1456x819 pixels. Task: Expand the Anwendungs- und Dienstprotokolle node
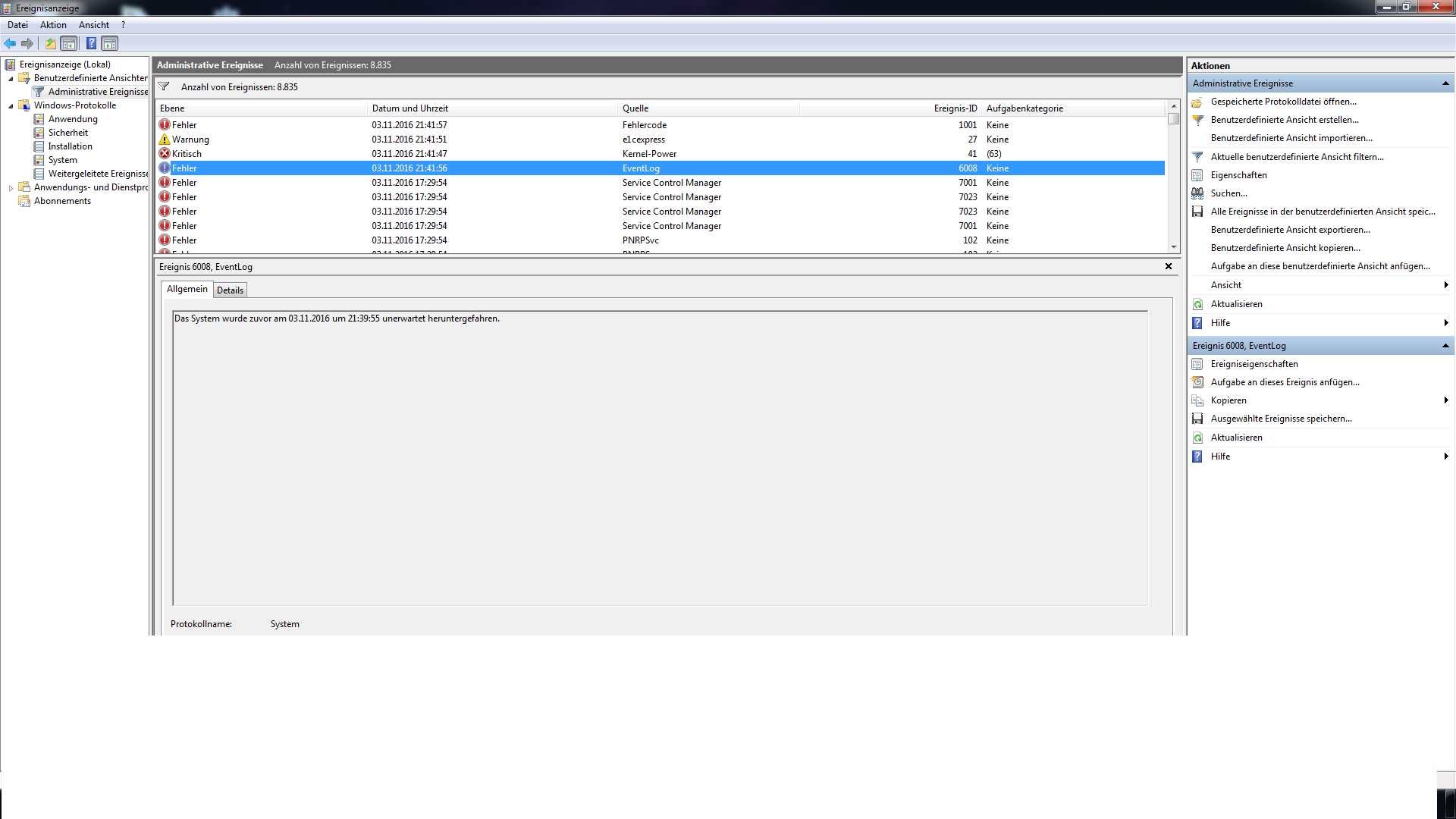(11, 188)
